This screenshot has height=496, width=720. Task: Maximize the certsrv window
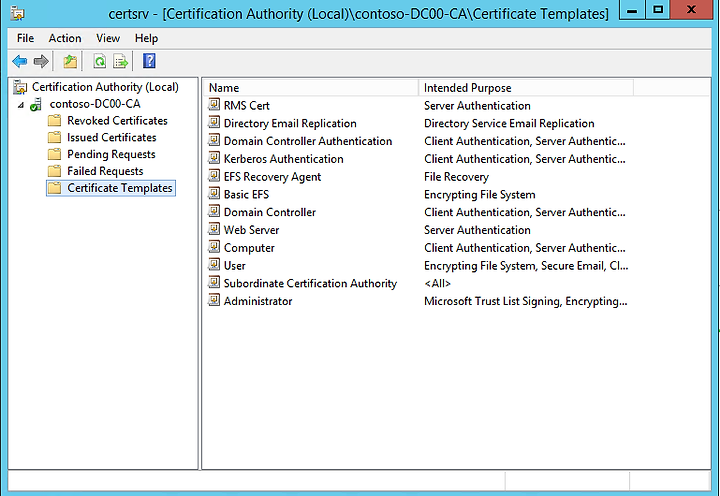pyautogui.click(x=658, y=10)
